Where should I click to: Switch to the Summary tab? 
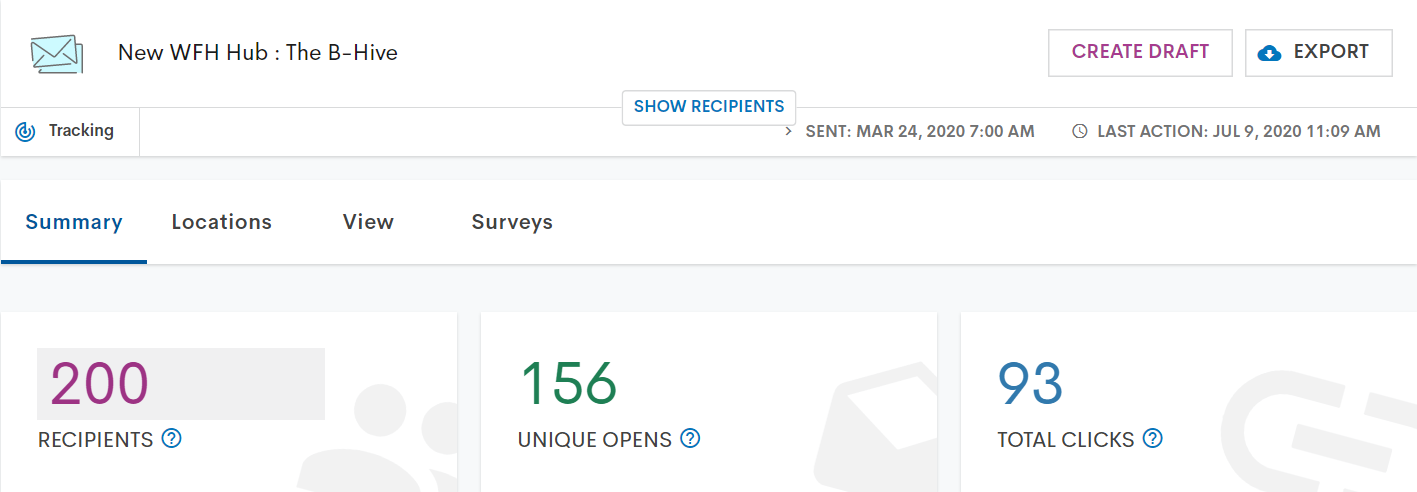[74, 222]
